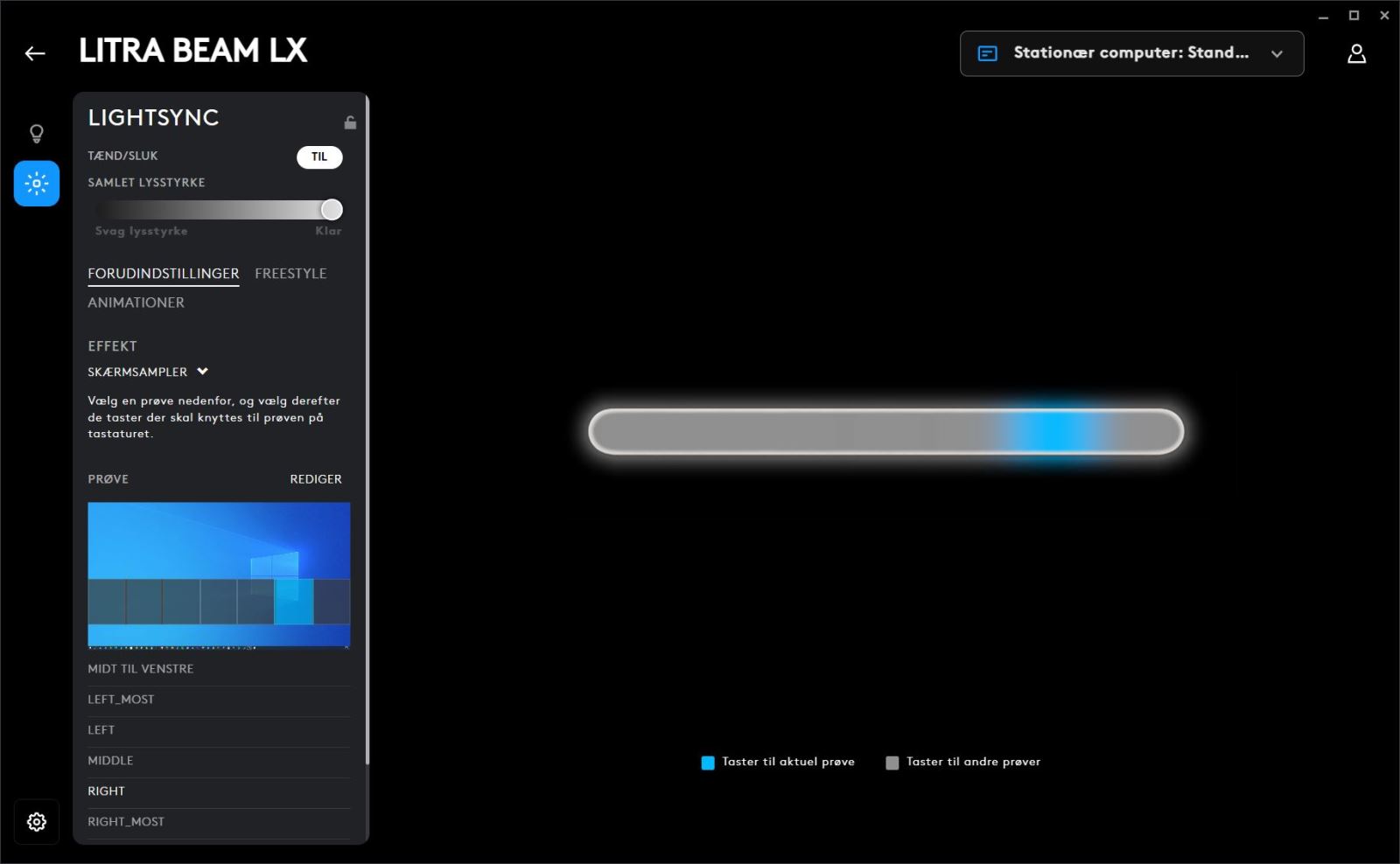The image size is (1400, 864).
Task: Toggle the TÆND/SLUK switch labeled TIL
Action: [x=319, y=157]
